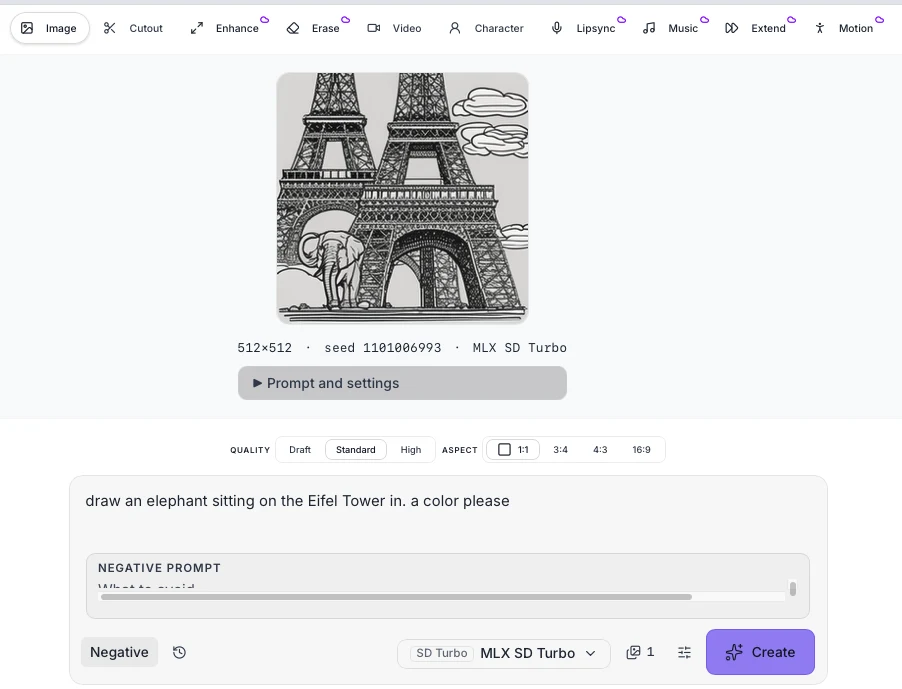Open the Enhance tab

(225, 28)
